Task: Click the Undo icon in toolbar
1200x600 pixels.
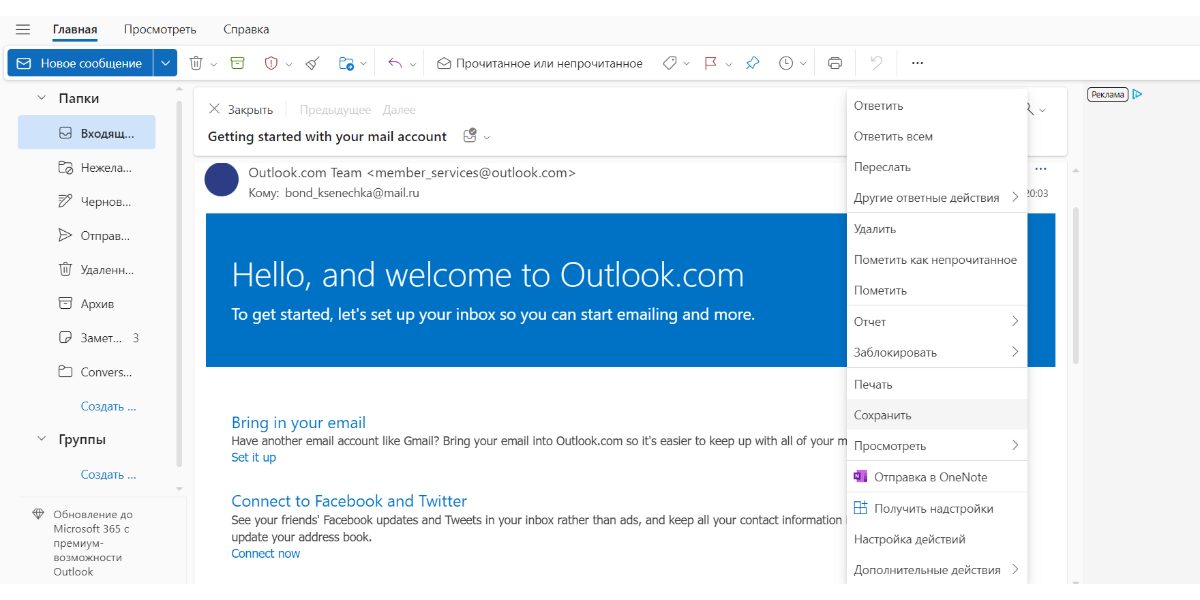Action: tap(876, 63)
